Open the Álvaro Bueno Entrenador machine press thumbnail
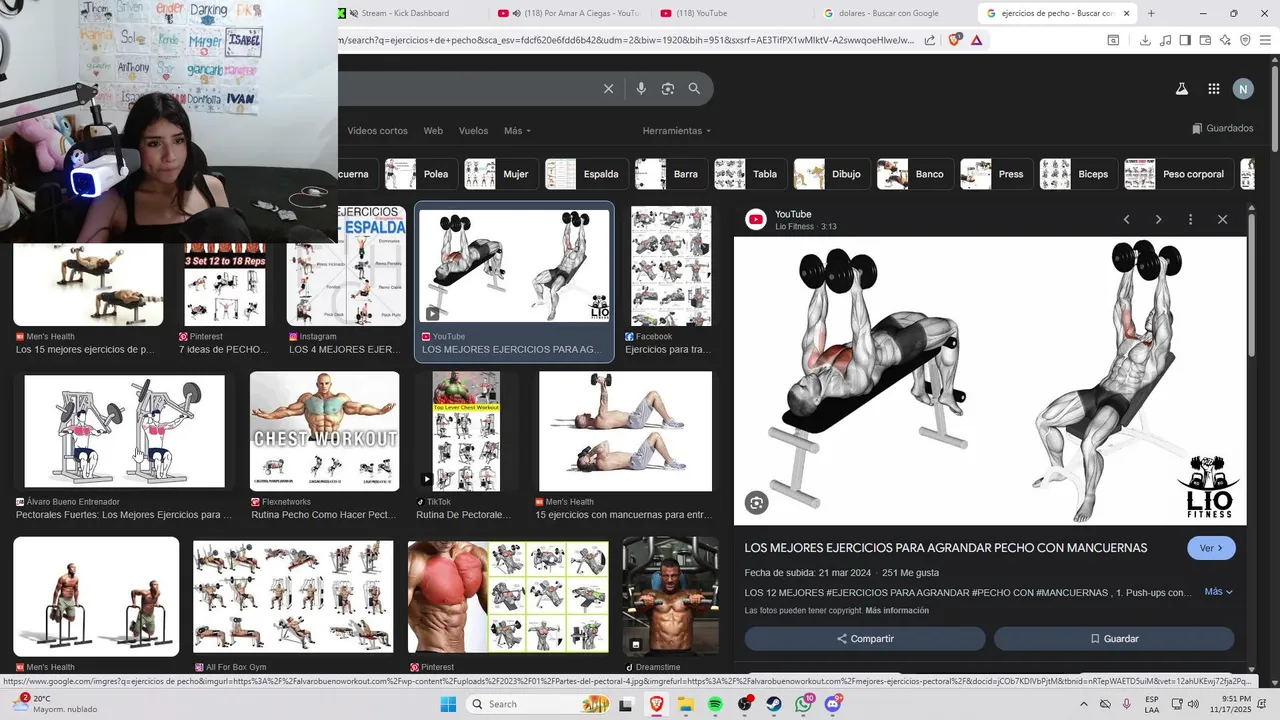The width and height of the screenshot is (1280, 720). coord(125,431)
